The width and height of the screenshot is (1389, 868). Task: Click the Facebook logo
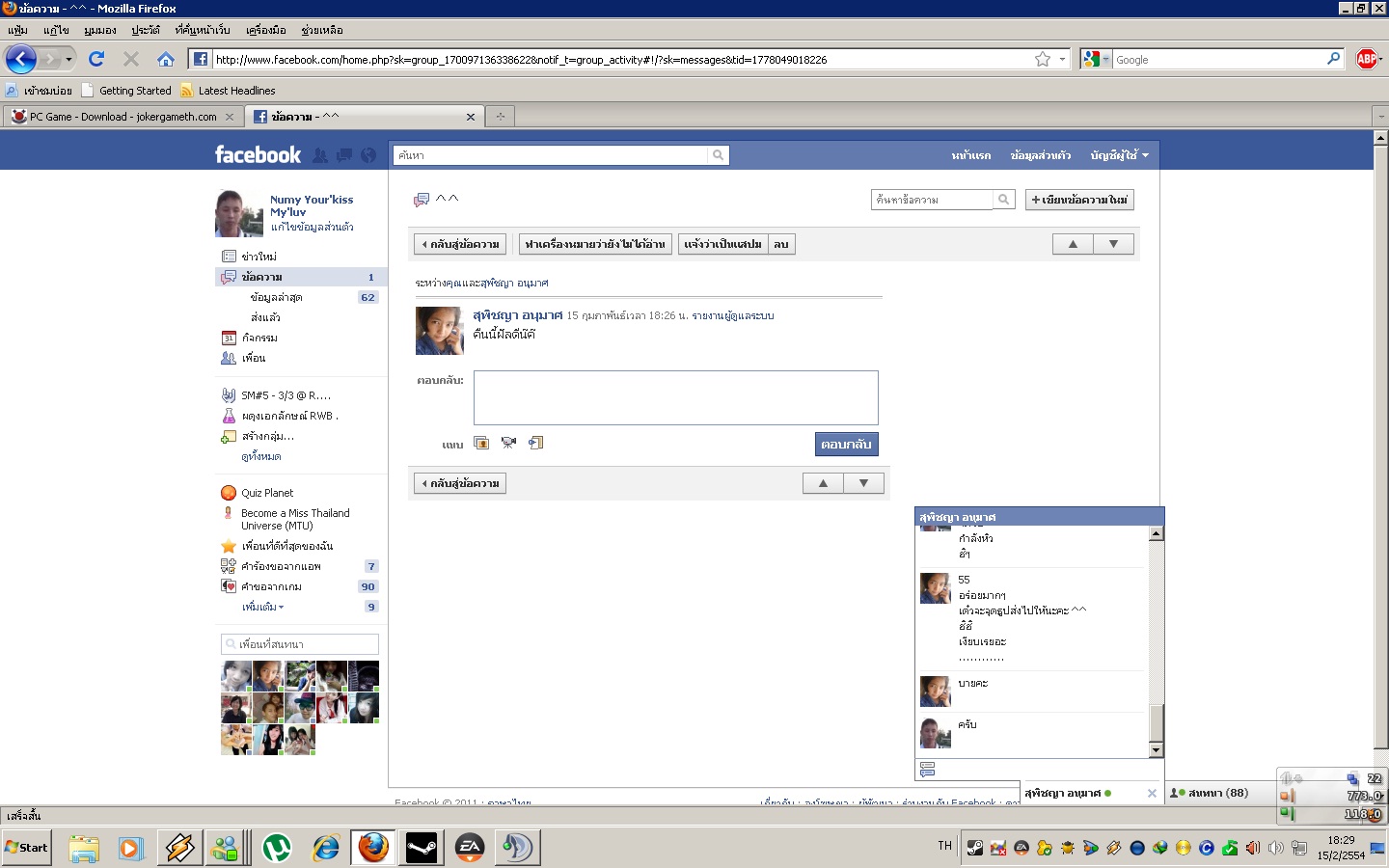click(258, 154)
